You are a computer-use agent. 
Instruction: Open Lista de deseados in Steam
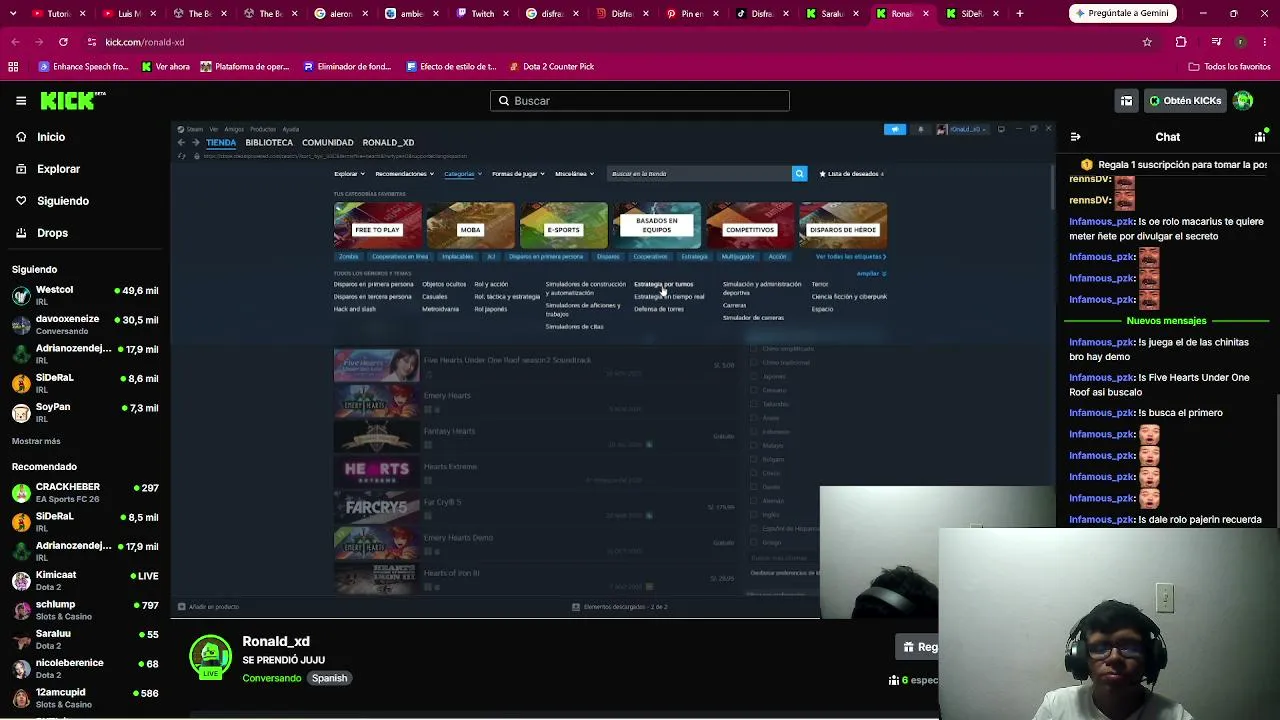852,174
